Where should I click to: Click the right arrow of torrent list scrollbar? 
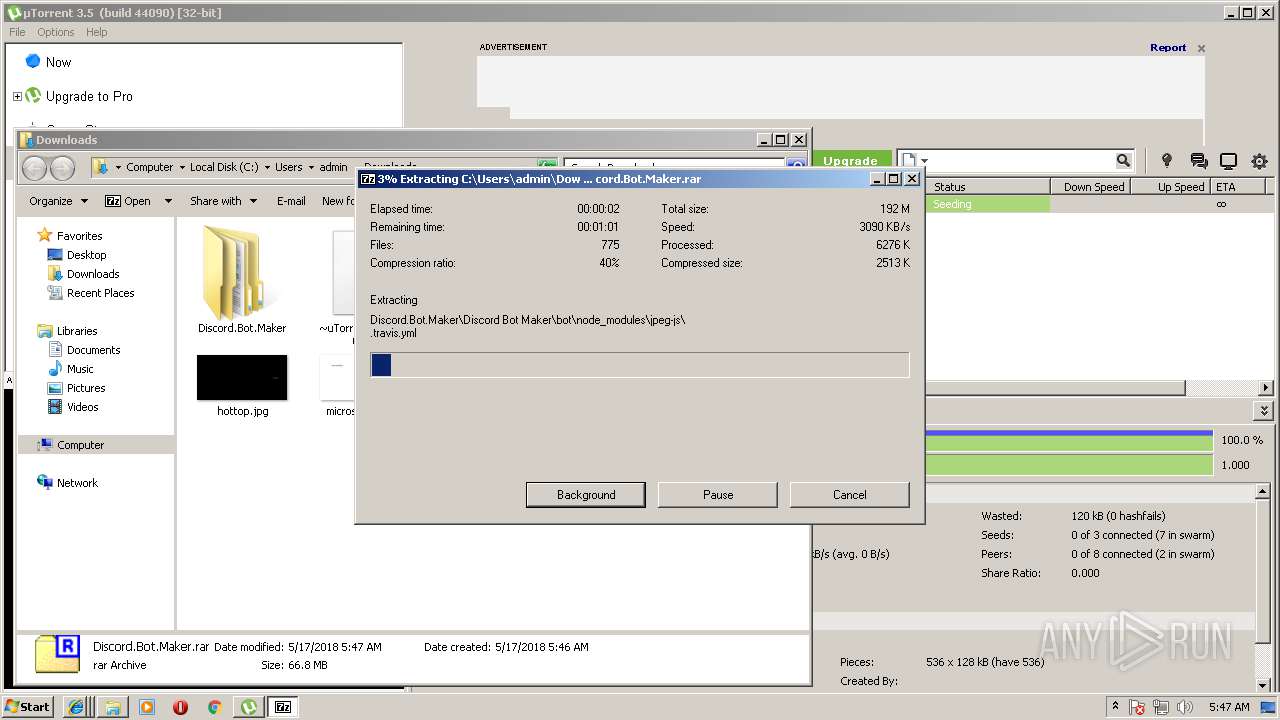1265,388
